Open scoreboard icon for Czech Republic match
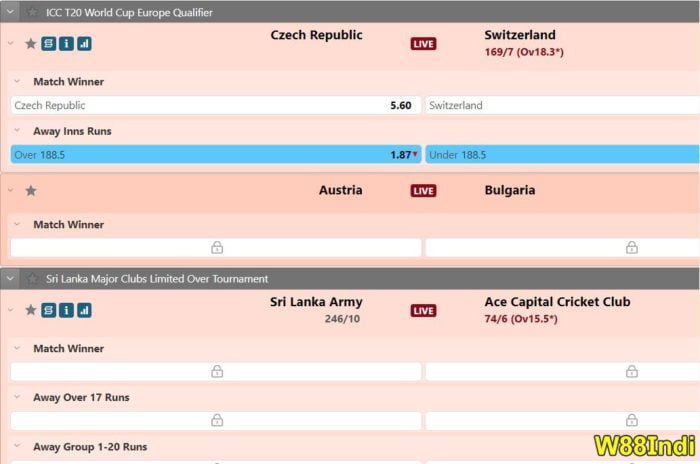Image resolution: width=700 pixels, height=464 pixels. pos(49,44)
